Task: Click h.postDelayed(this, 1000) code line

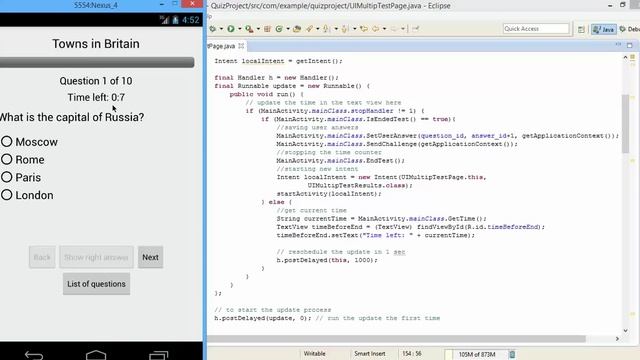Action: coord(327,260)
